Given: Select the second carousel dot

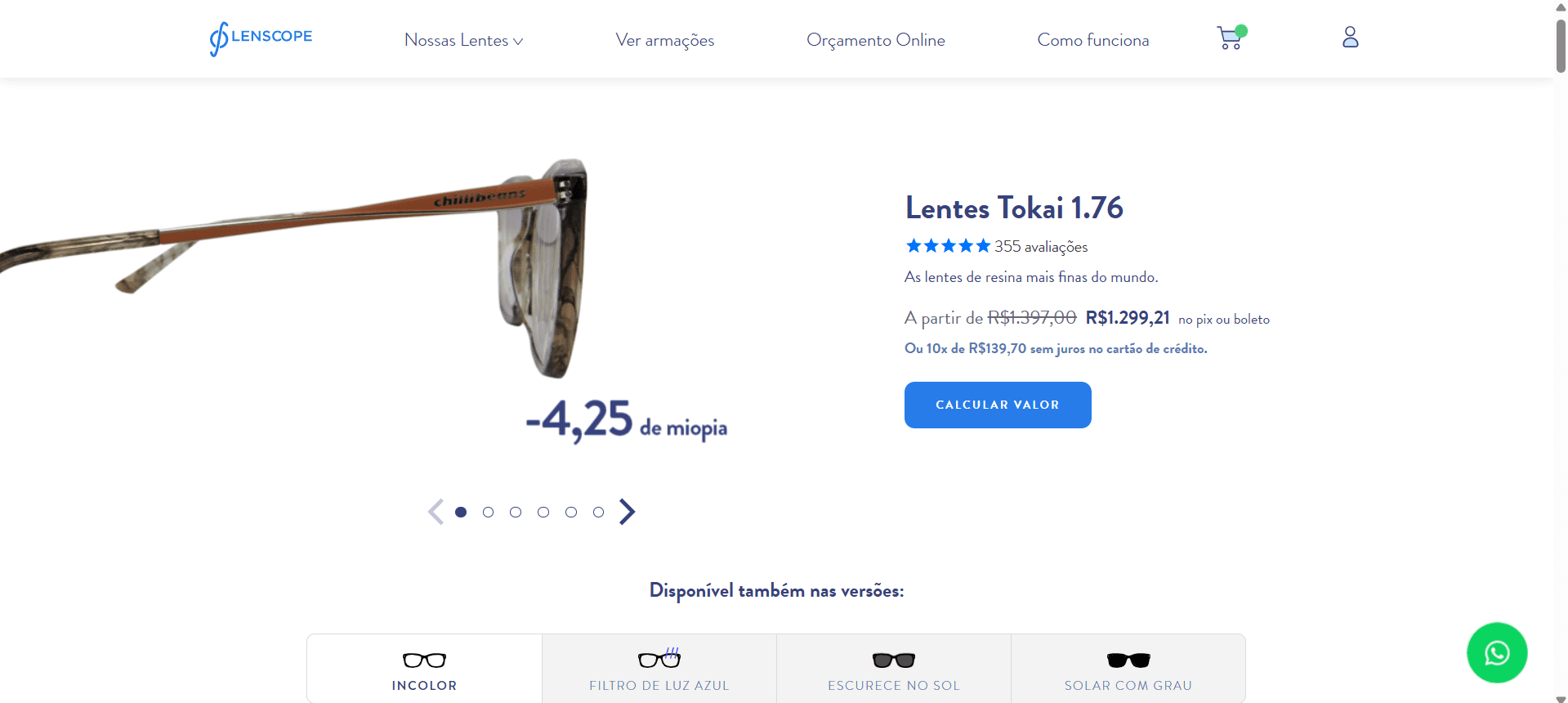Looking at the screenshot, I should (488, 512).
